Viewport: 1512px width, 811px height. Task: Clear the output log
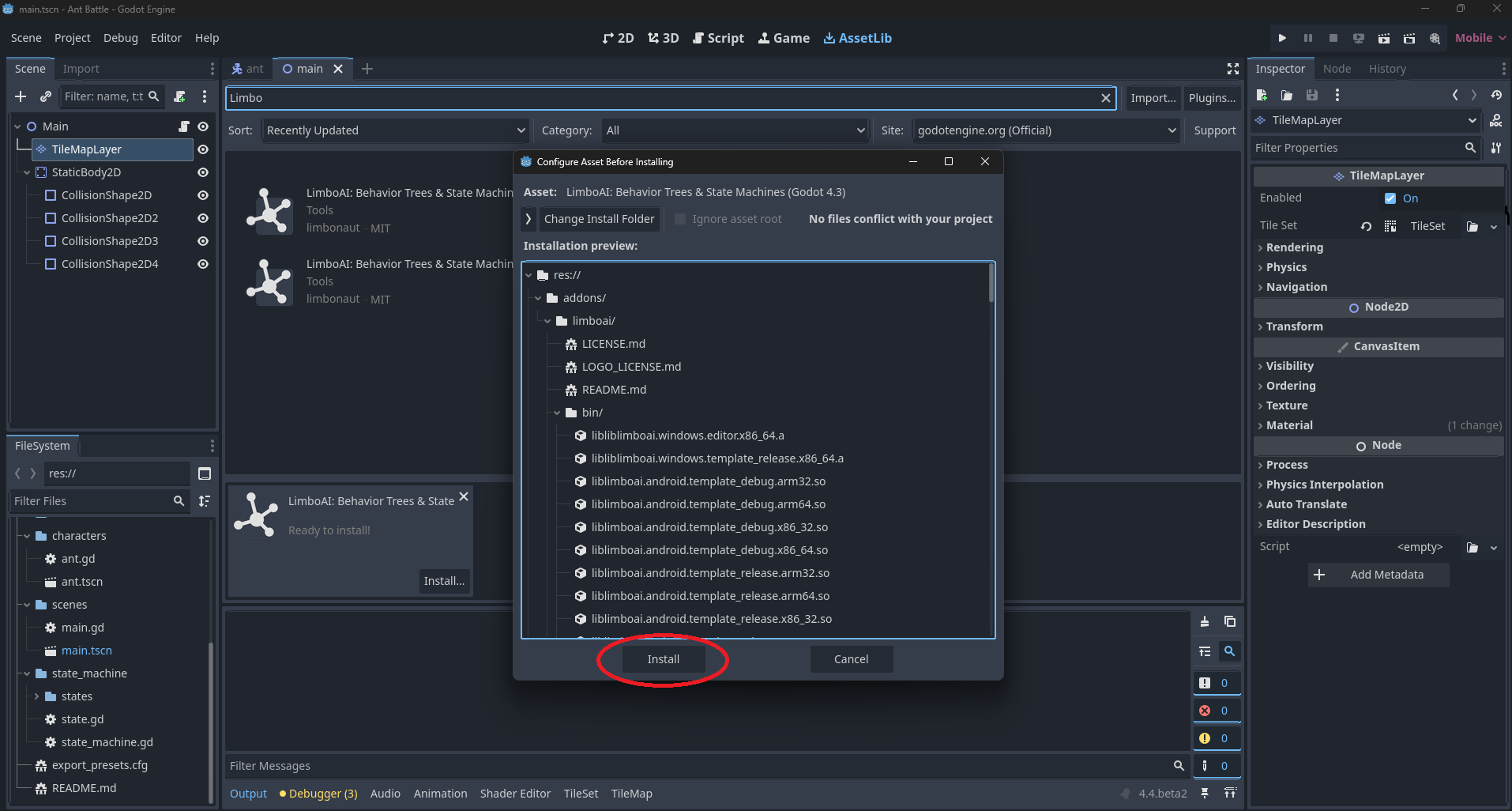coord(1205,621)
